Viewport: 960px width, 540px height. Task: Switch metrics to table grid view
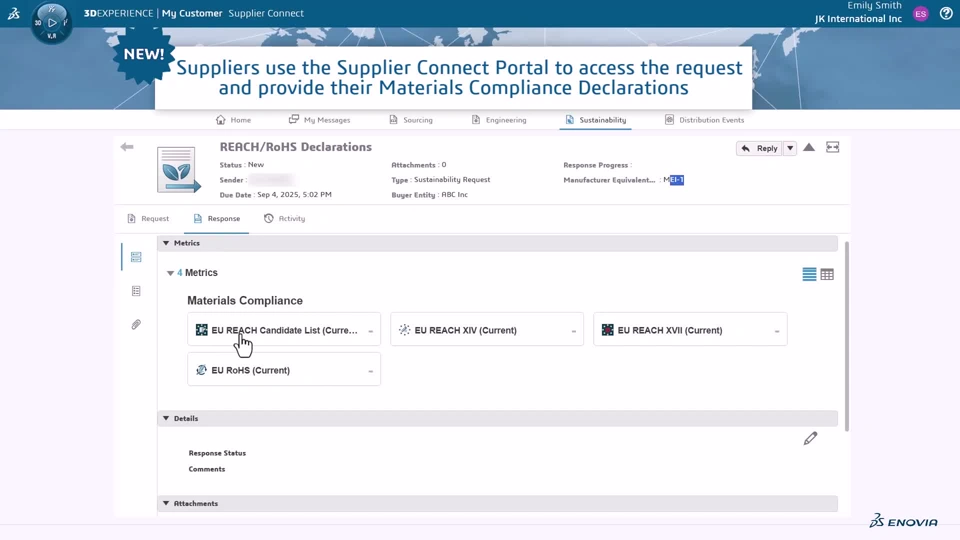pos(827,274)
